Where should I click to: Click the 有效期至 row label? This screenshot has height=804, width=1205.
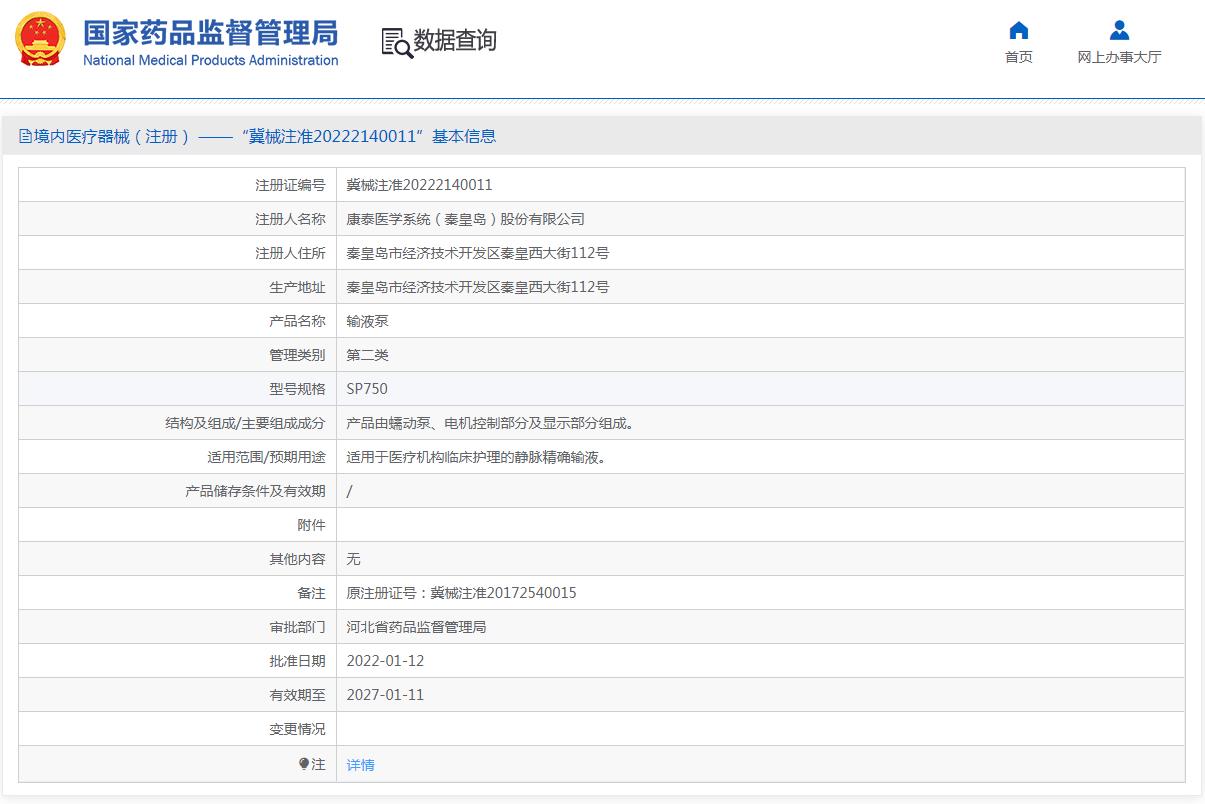[x=297, y=695]
